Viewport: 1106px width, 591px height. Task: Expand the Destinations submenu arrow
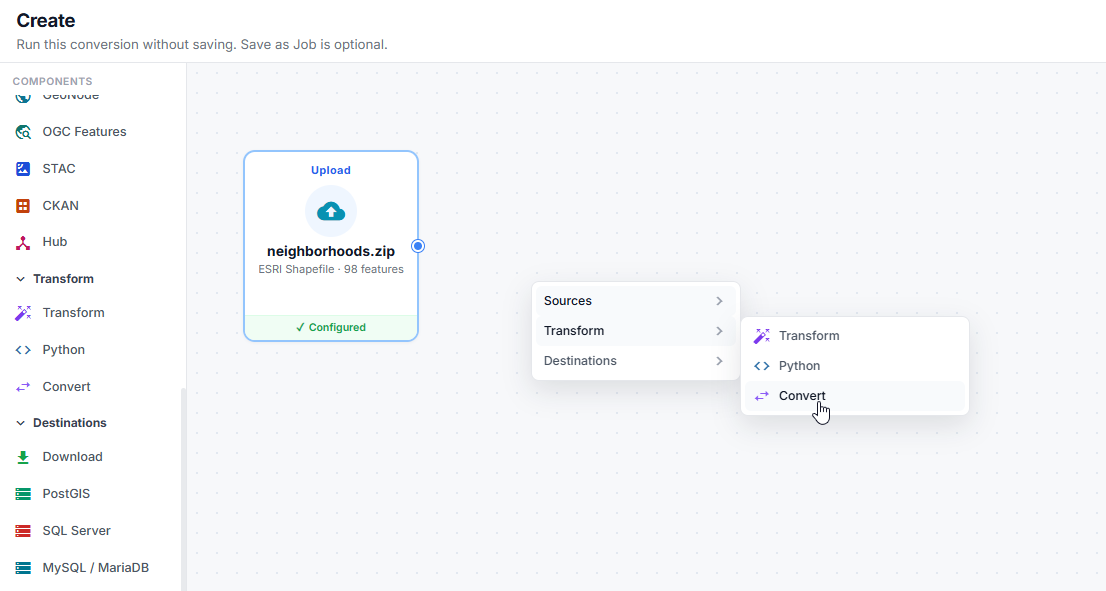point(719,361)
